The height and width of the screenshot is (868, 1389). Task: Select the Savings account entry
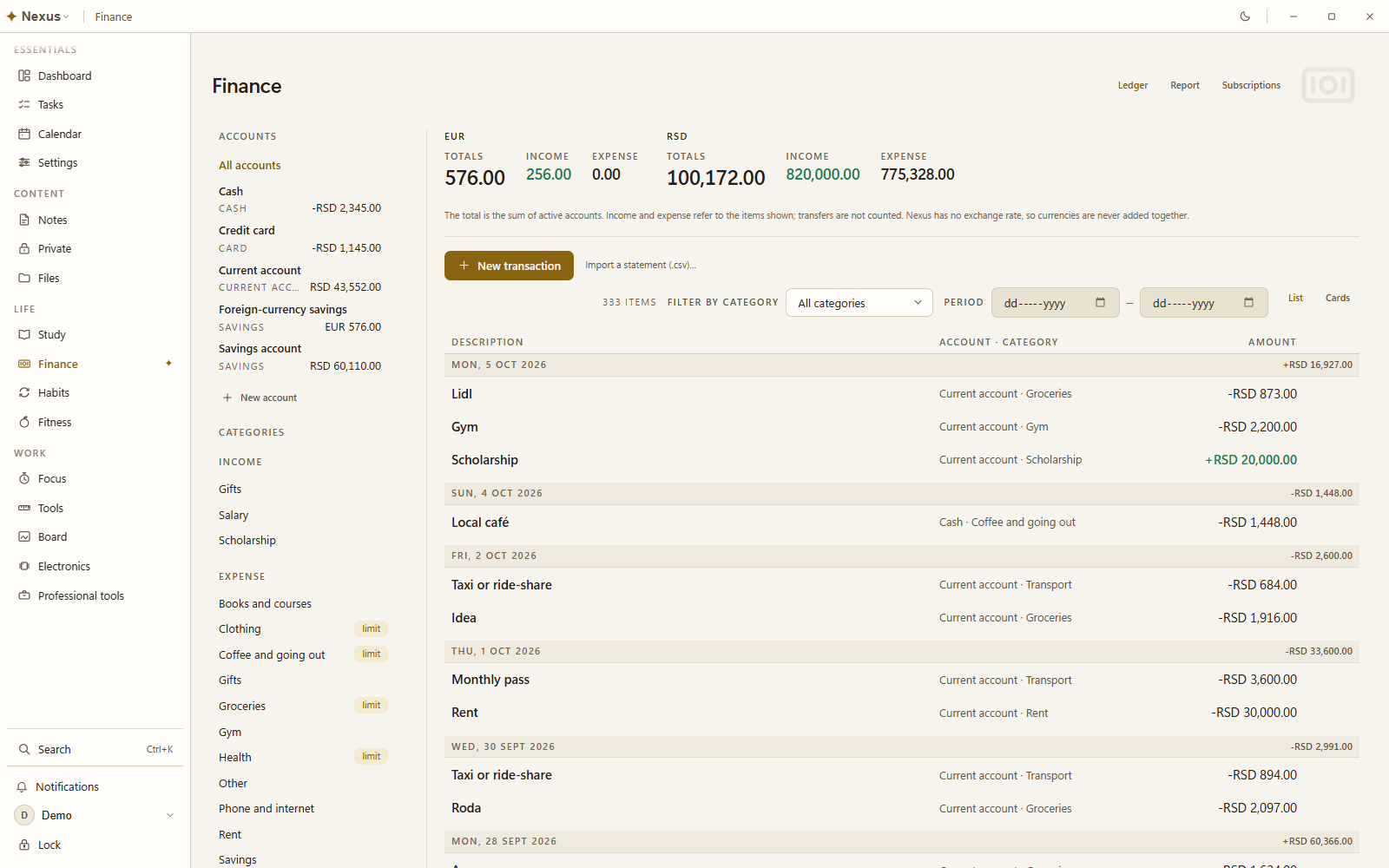pos(300,357)
